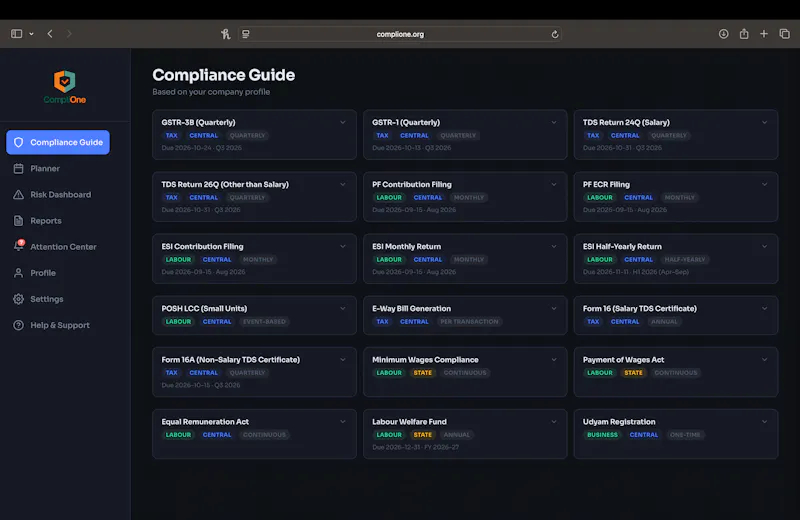
Task: Click the page reader icon in address bar
Action: [x=246, y=34]
